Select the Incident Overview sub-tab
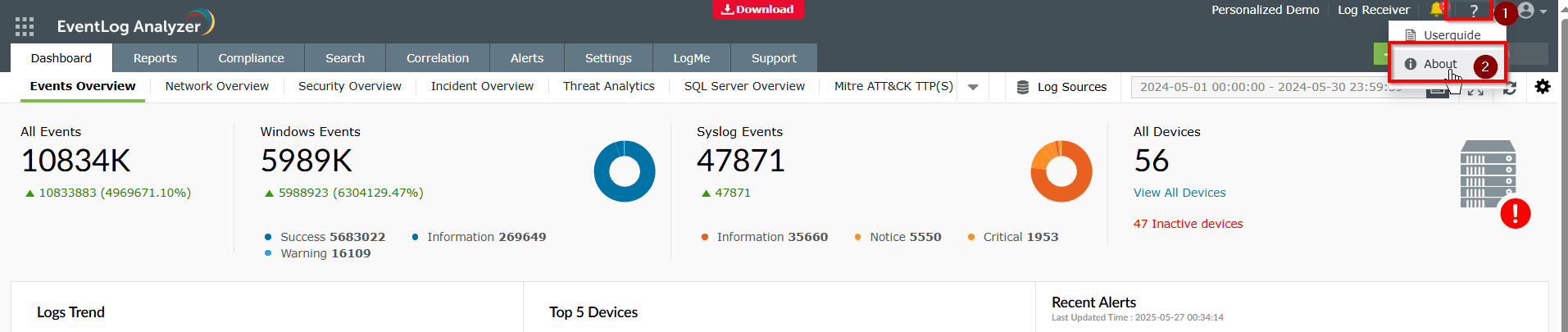Image resolution: width=1568 pixels, height=332 pixels. (x=482, y=86)
